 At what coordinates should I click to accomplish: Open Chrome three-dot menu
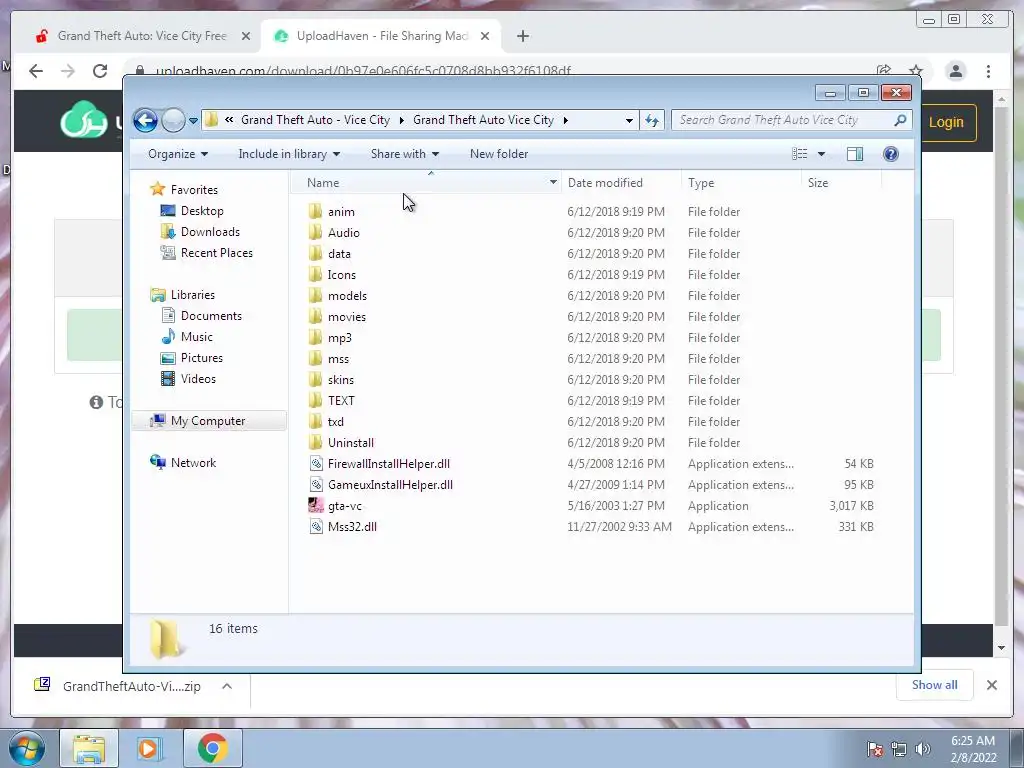988,71
